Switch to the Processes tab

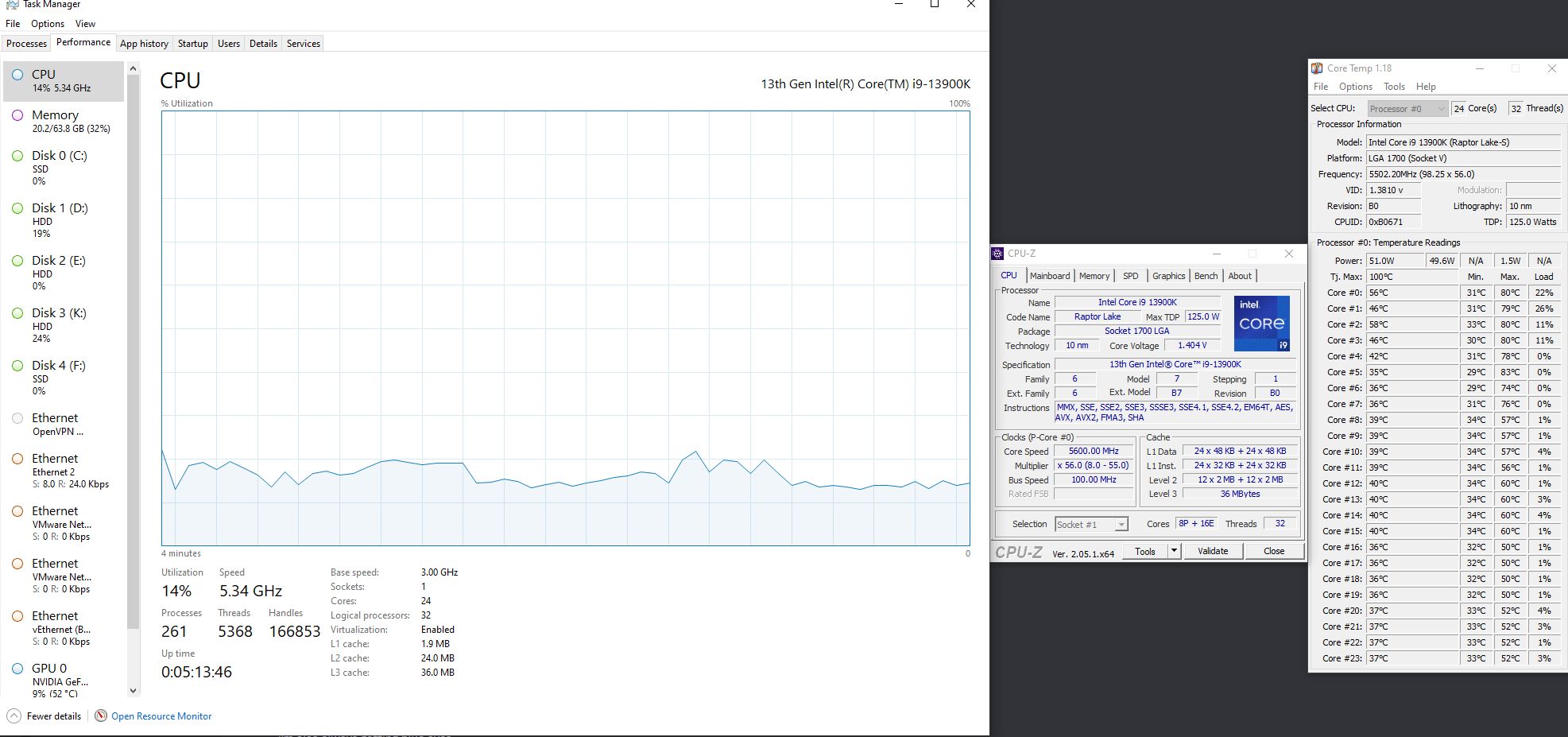coord(27,44)
